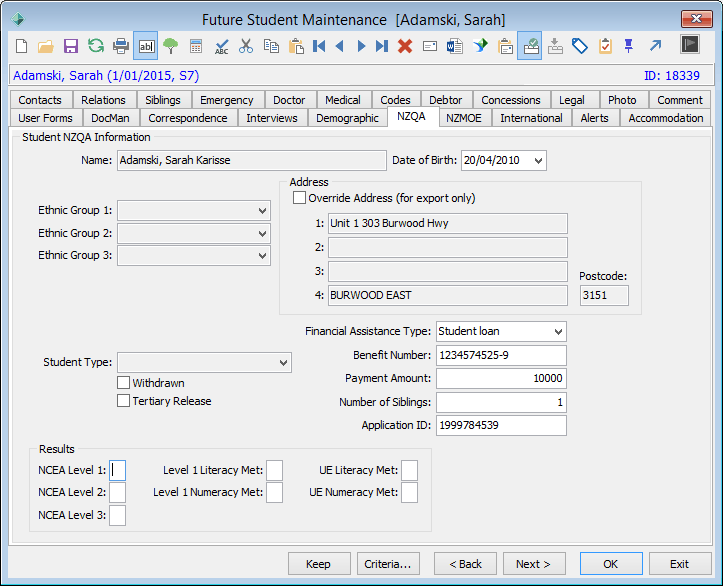Click the < Back button

(465, 564)
